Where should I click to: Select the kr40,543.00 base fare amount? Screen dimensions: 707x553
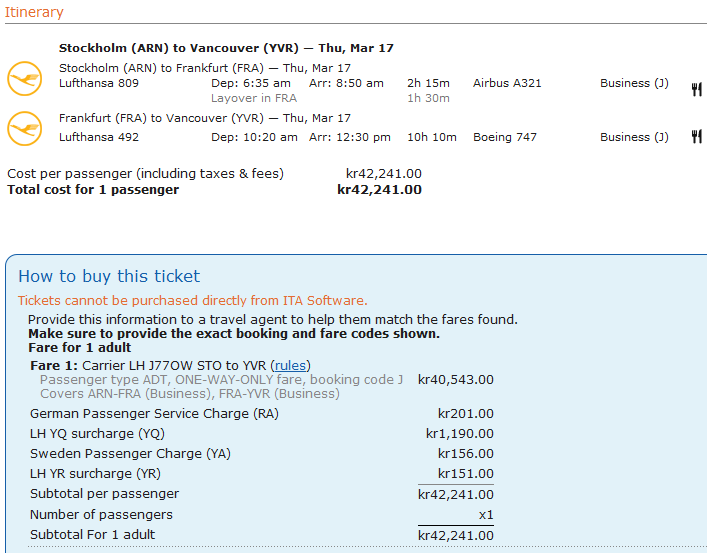pyautogui.click(x=455, y=380)
